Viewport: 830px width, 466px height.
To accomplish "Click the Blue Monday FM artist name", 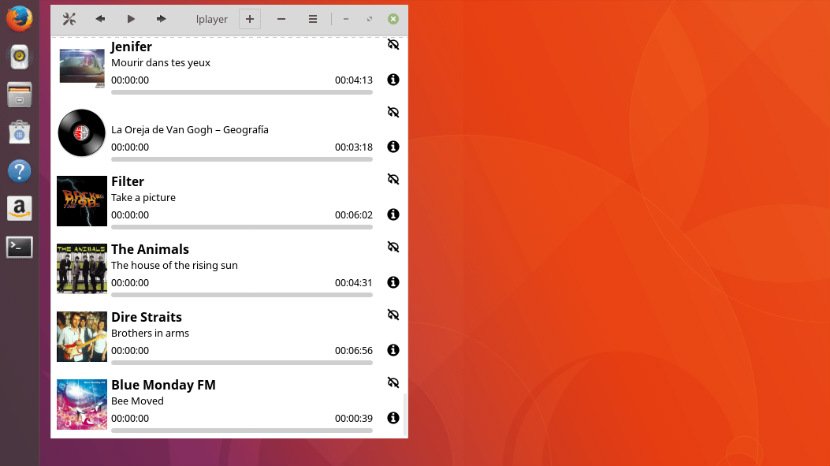I will point(163,385).
